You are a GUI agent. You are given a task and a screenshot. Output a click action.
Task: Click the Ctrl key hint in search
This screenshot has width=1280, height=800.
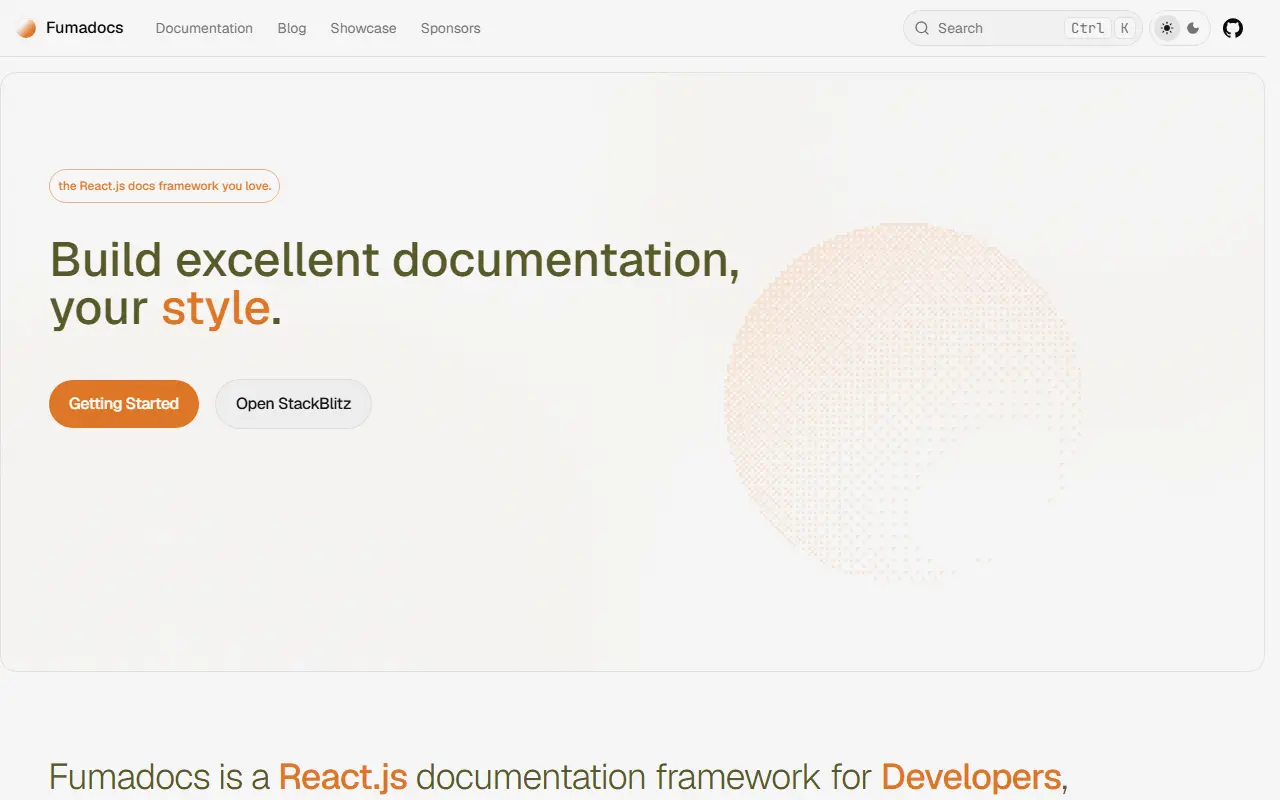(x=1088, y=28)
